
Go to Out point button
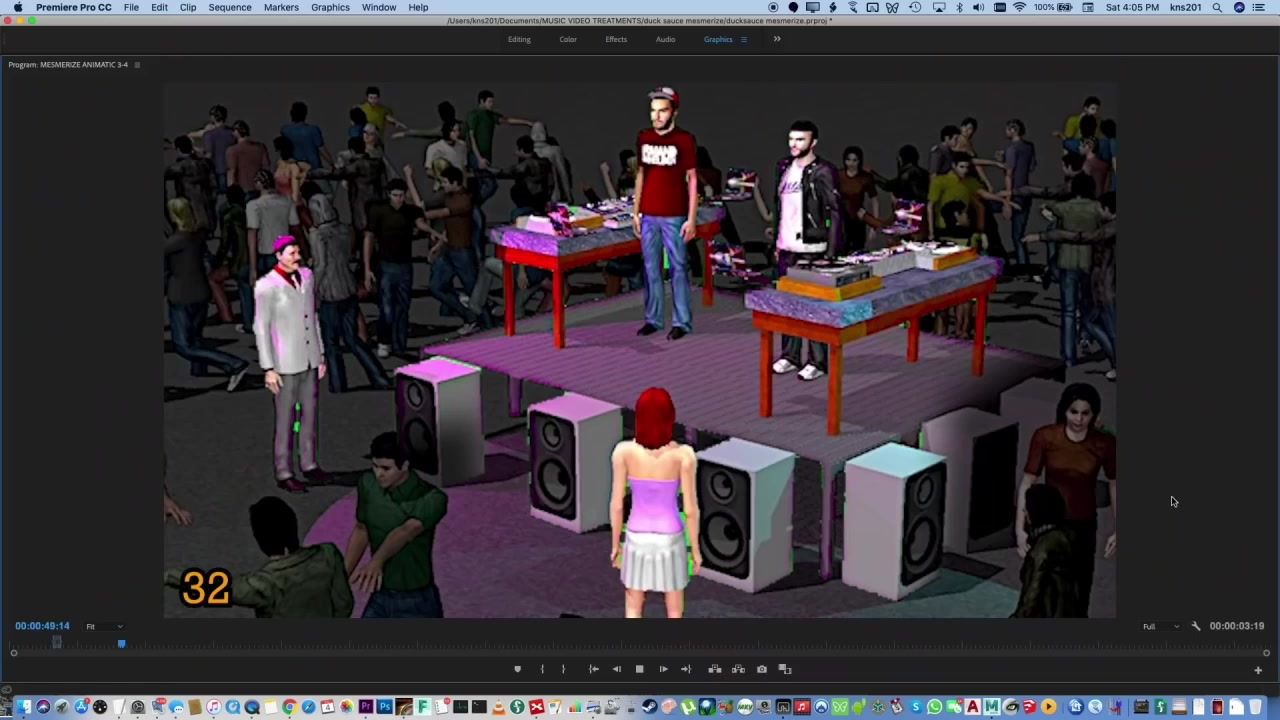click(x=686, y=669)
